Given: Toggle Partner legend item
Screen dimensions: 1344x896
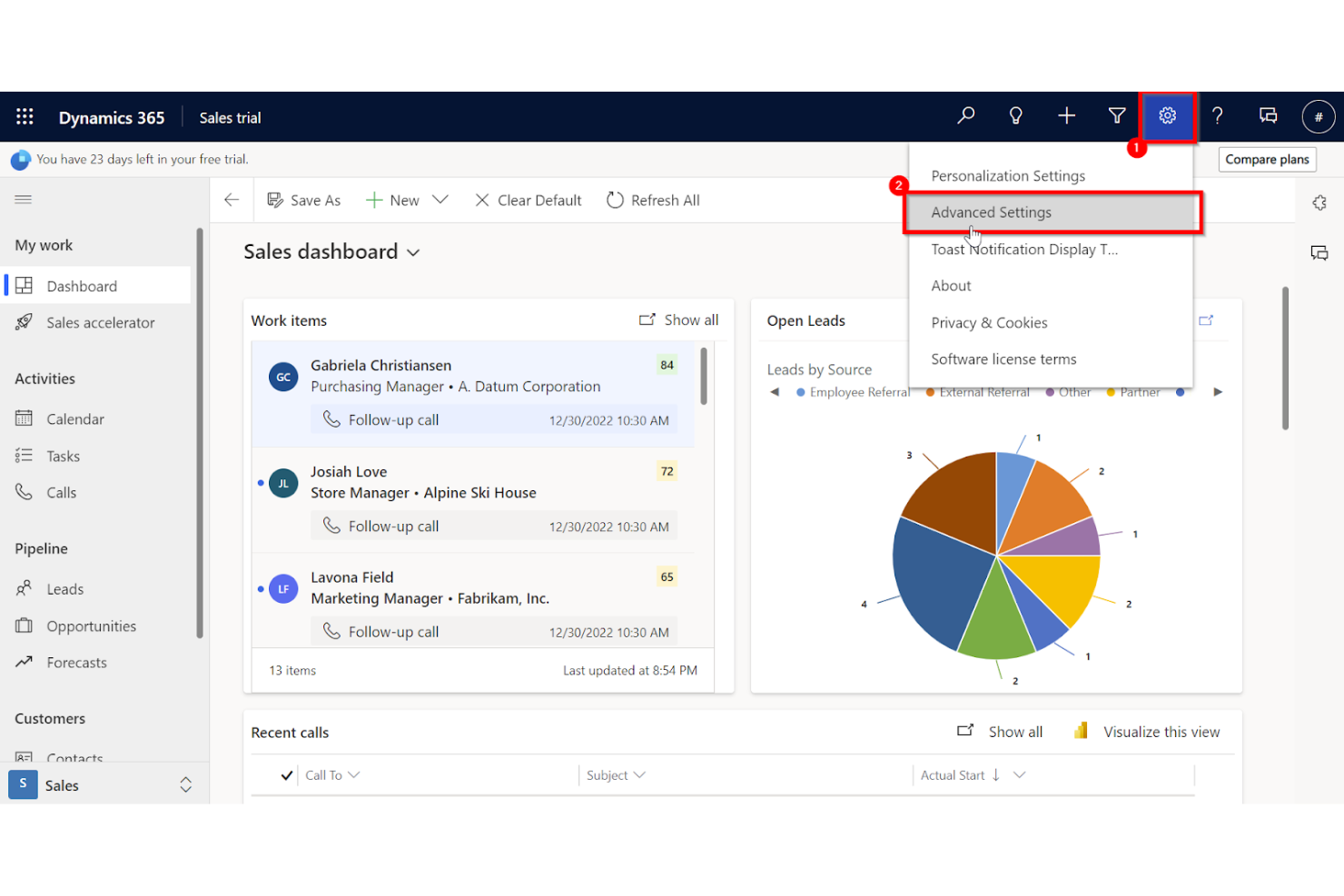Looking at the screenshot, I should pos(1133,392).
